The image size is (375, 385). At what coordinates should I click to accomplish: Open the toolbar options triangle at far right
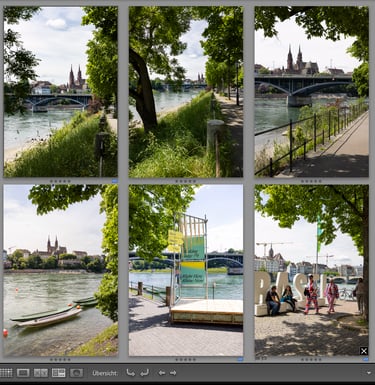(x=369, y=373)
